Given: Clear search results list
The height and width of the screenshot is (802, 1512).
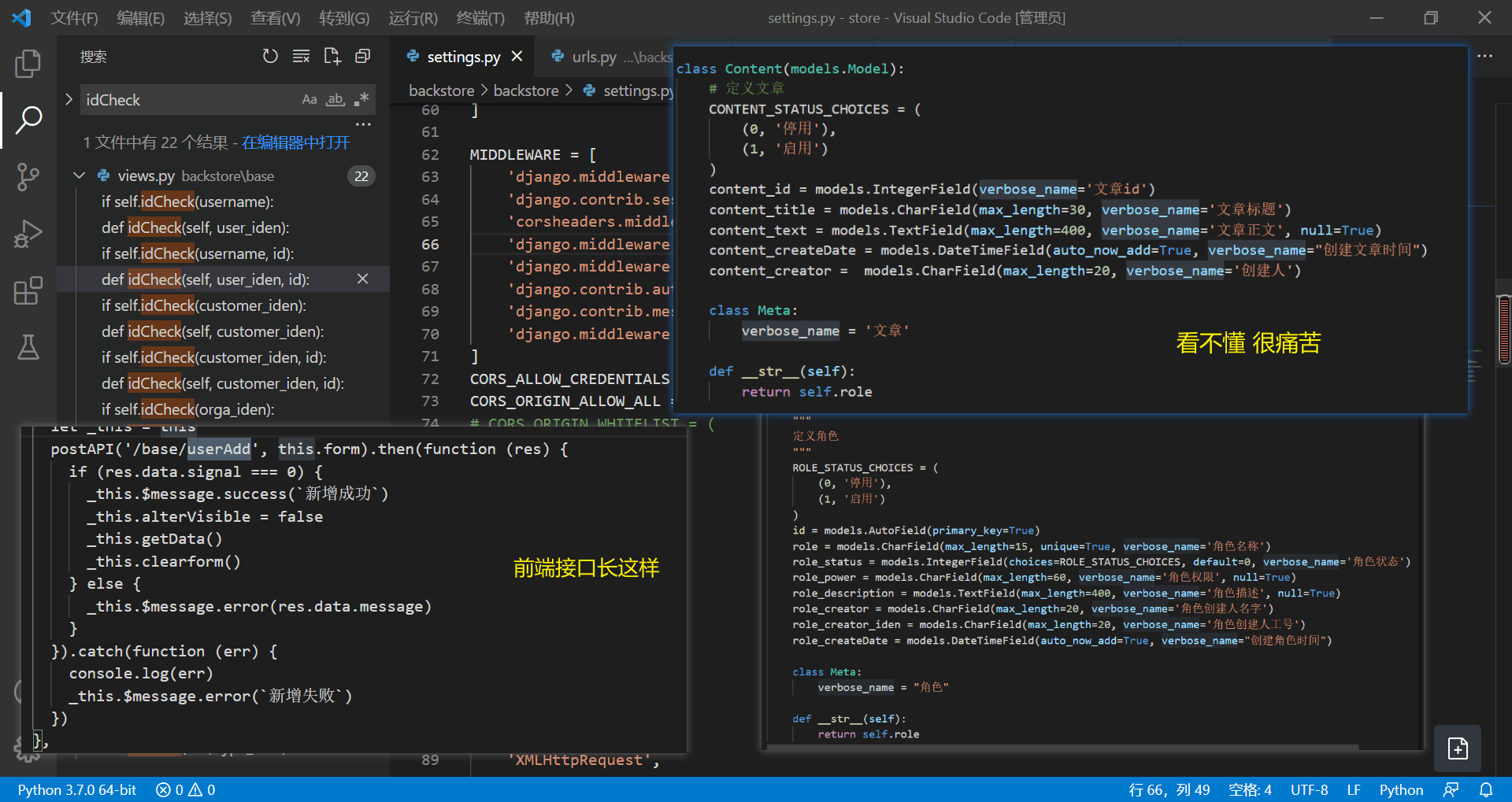Looking at the screenshot, I should pyautogui.click(x=301, y=57).
